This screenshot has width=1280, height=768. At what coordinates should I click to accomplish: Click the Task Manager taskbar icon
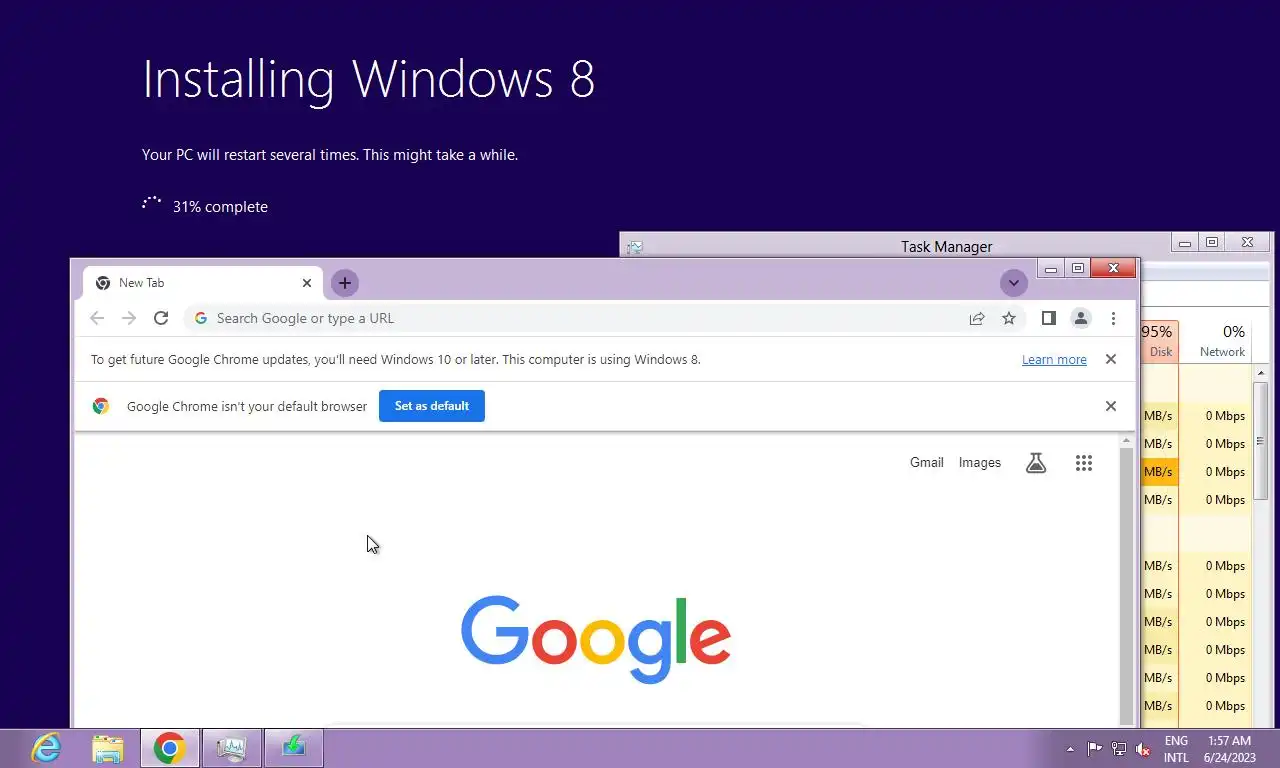(x=232, y=748)
